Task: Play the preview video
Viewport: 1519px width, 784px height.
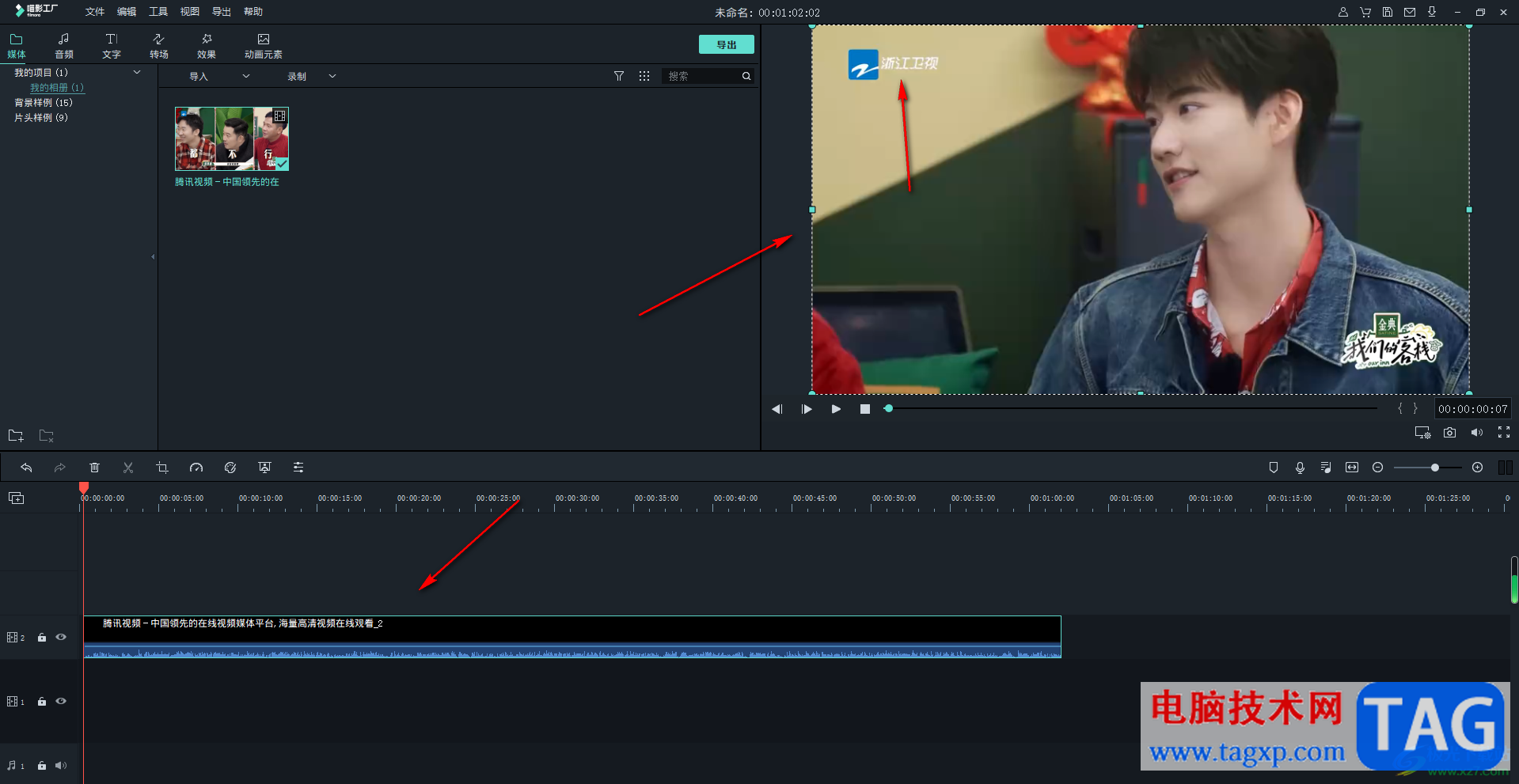Action: [836, 409]
